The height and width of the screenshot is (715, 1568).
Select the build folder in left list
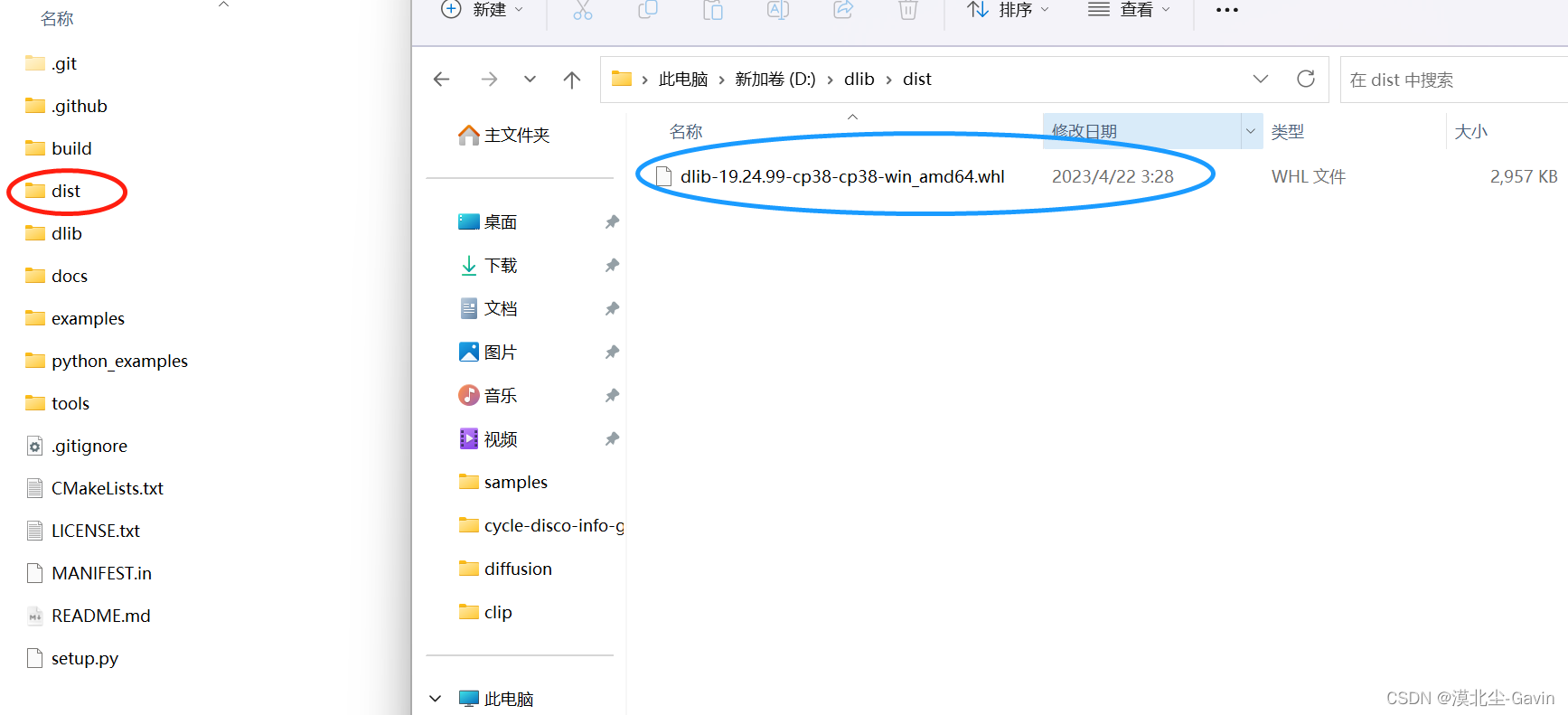click(59, 148)
